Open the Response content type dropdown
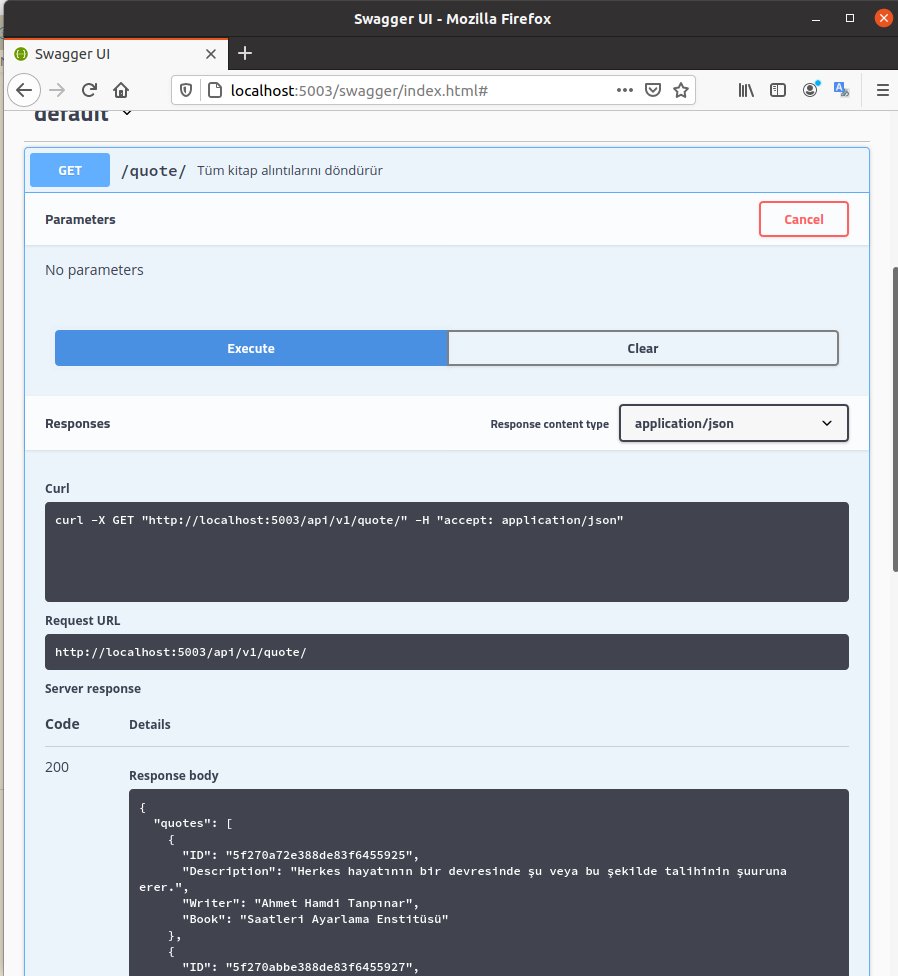898x976 pixels. point(733,423)
